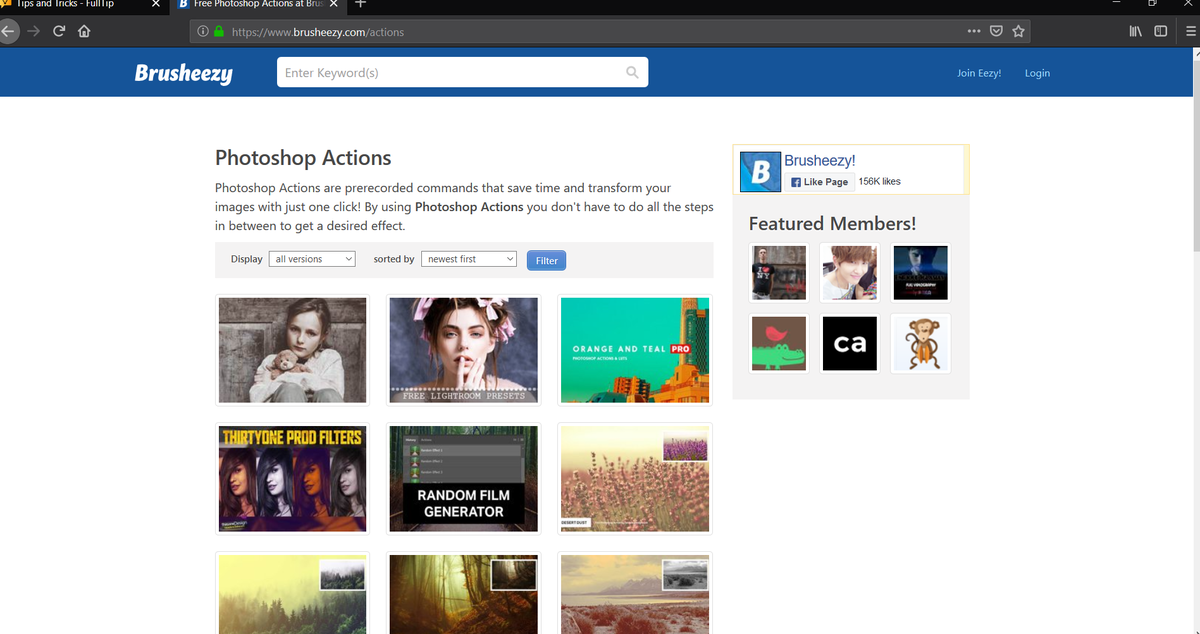
Task: Click the search magnifier icon
Action: coord(632,72)
